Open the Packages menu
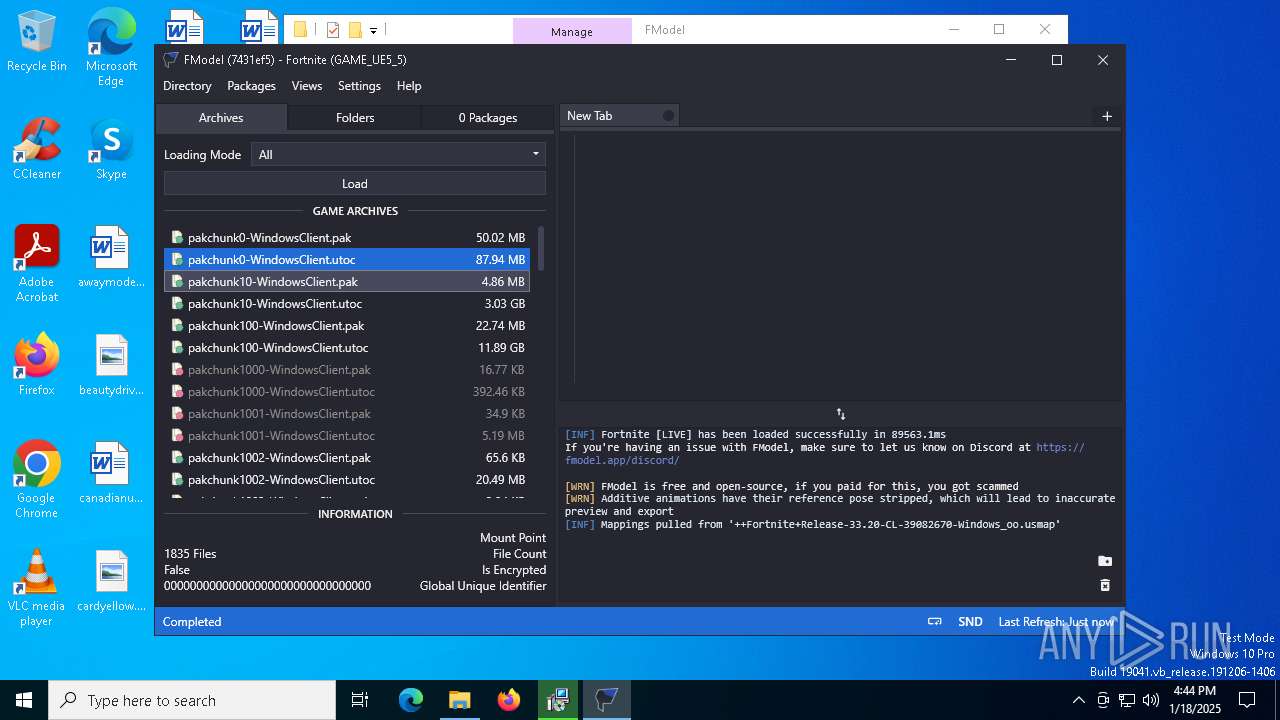1280x720 pixels. [x=251, y=86]
